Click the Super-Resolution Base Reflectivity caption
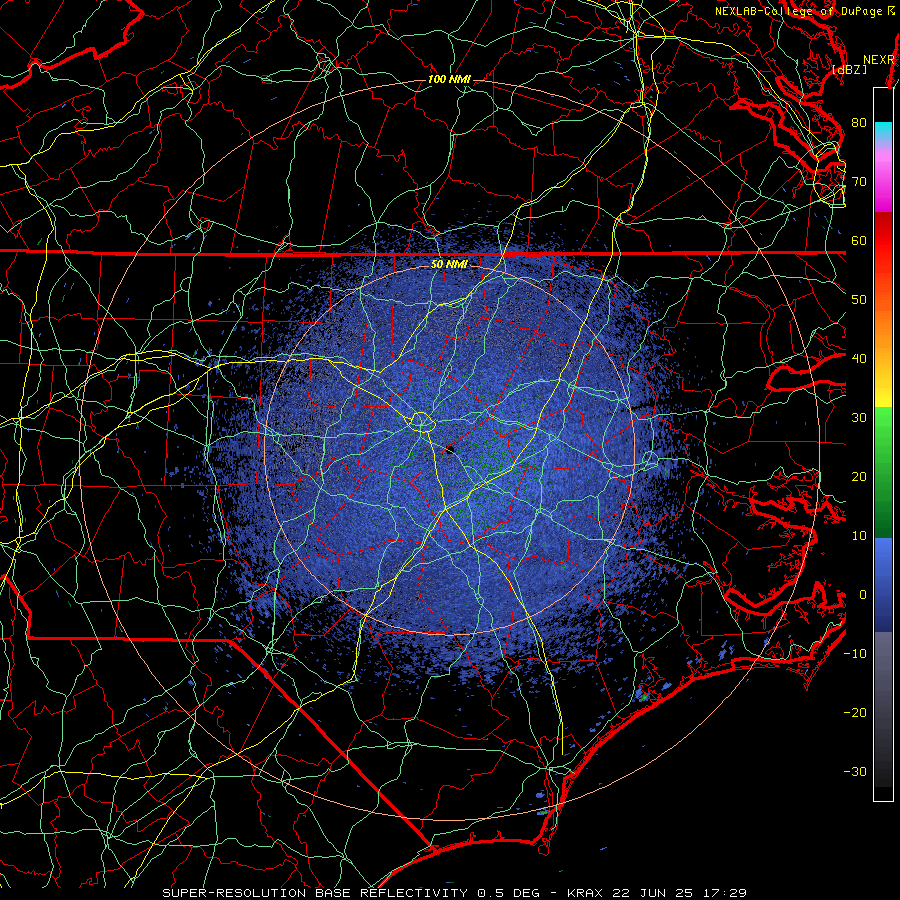This screenshot has height=900, width=900. click(x=315, y=893)
